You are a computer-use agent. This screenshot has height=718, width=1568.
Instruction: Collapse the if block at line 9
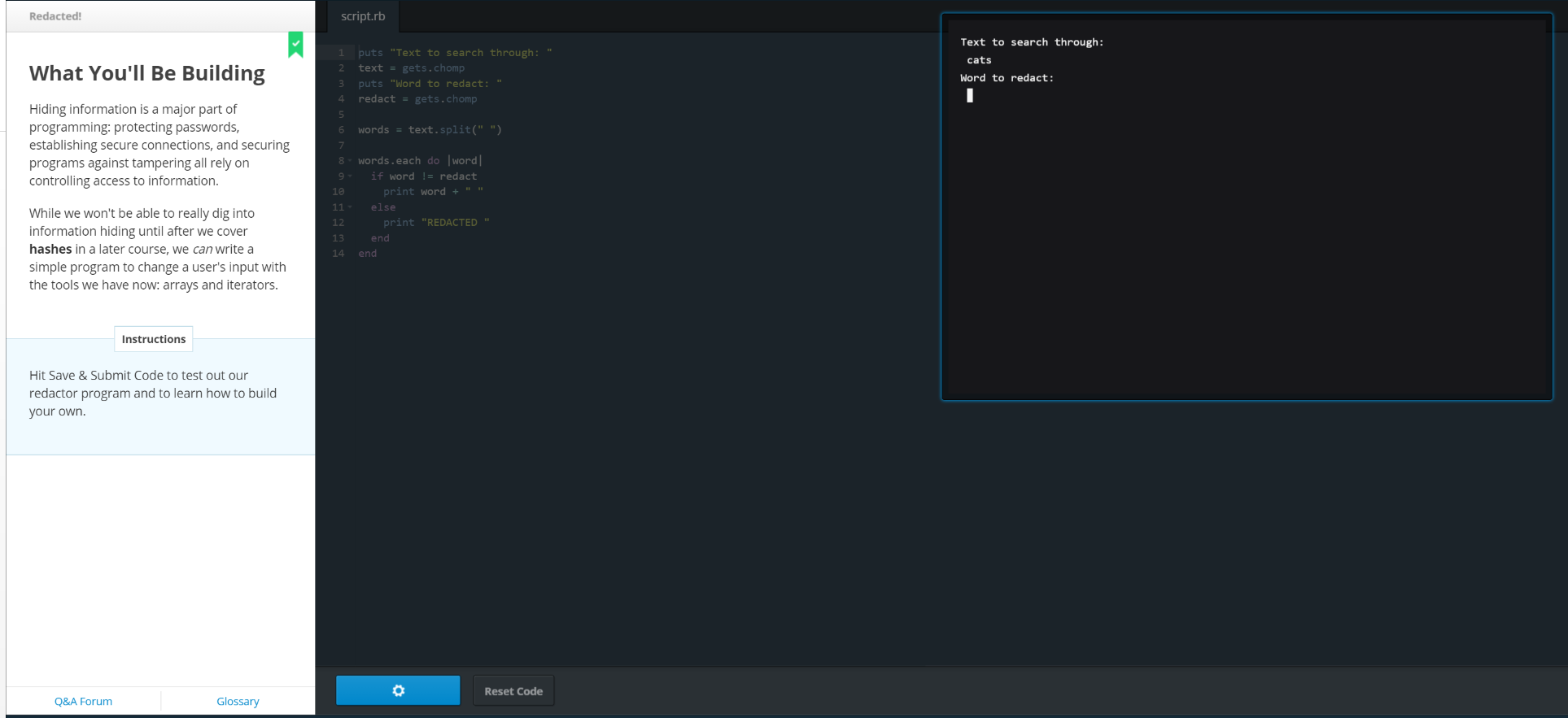350,176
